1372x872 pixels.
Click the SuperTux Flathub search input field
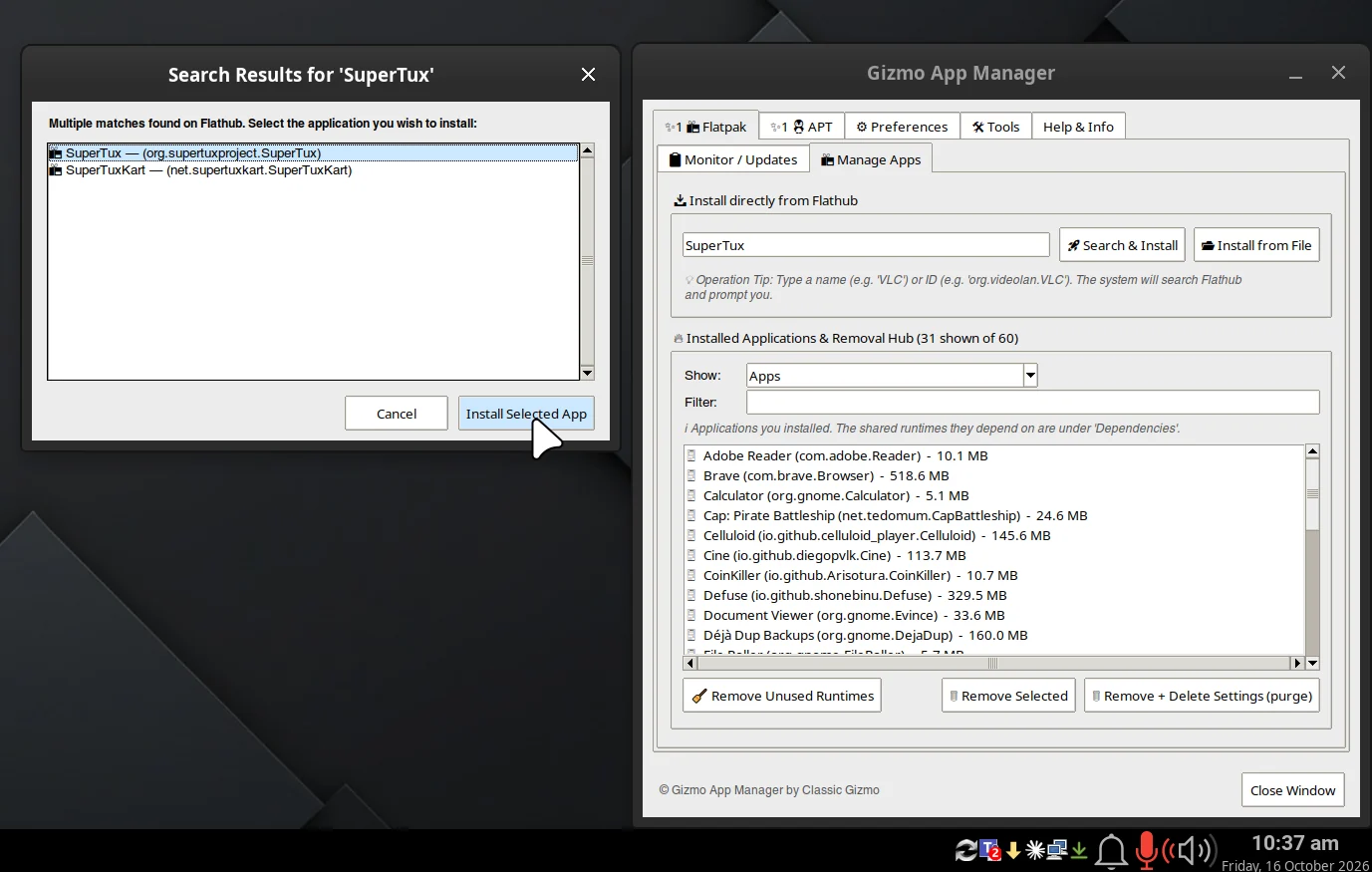866,245
